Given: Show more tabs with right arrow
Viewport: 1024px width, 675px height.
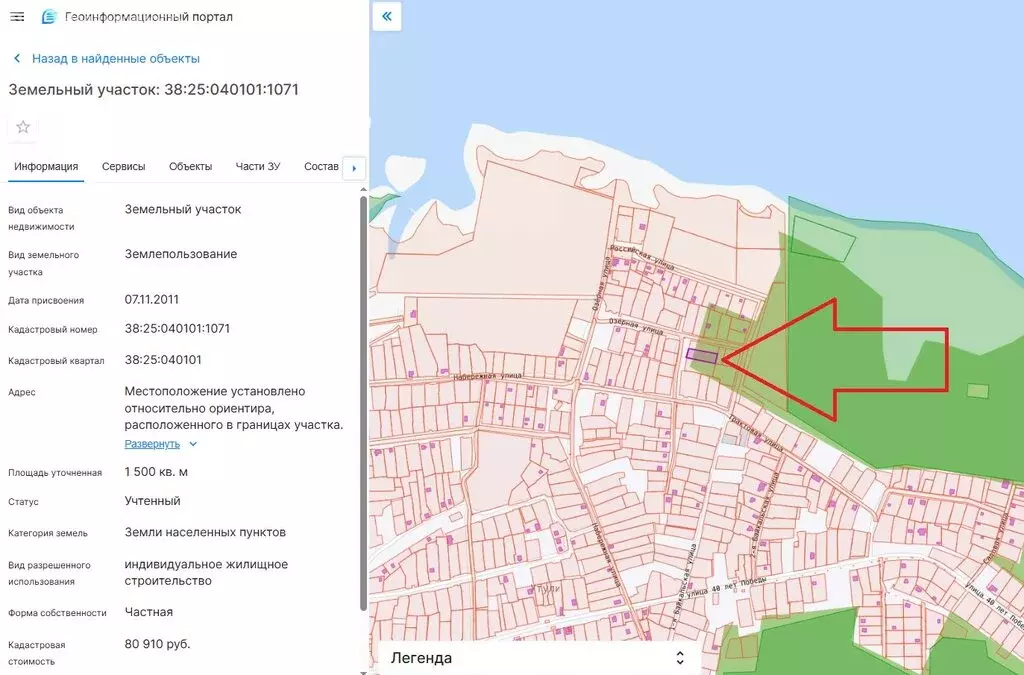Looking at the screenshot, I should (x=354, y=168).
